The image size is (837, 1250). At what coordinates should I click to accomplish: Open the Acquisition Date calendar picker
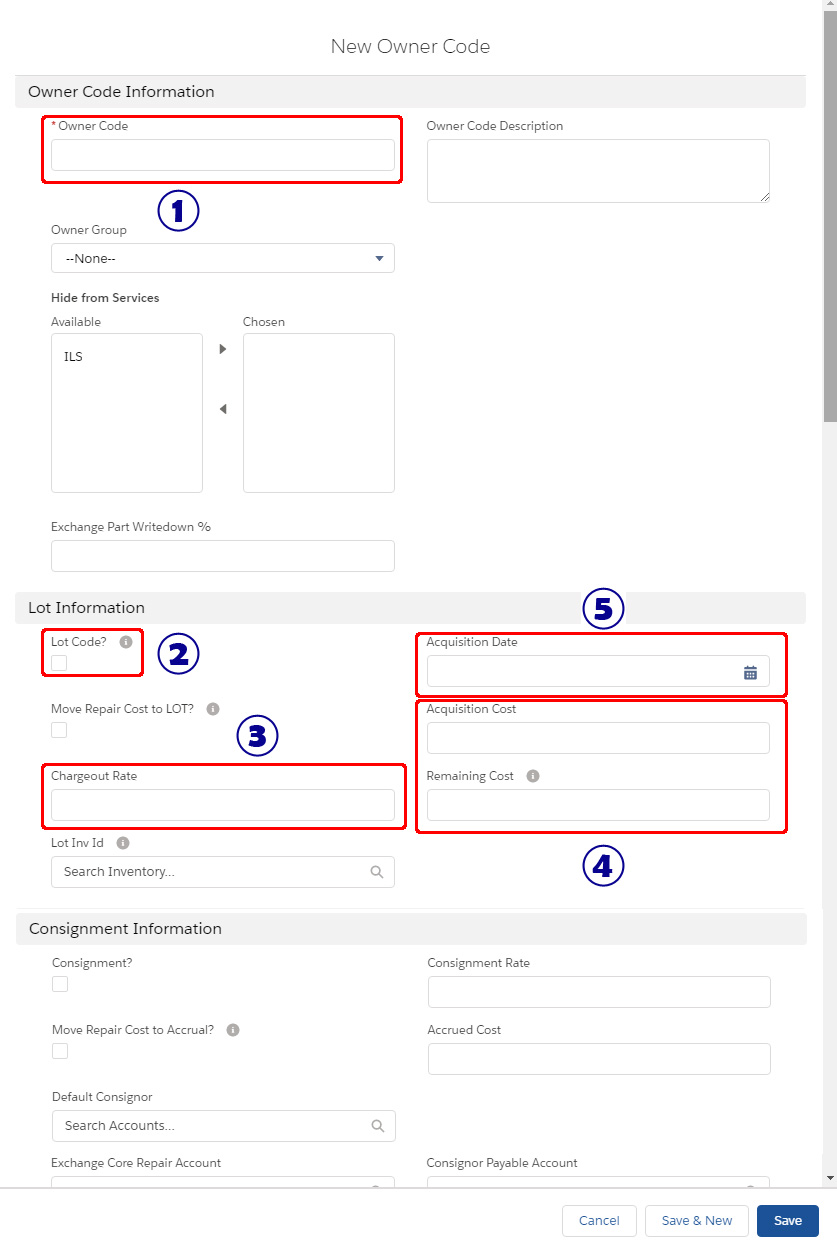point(750,672)
